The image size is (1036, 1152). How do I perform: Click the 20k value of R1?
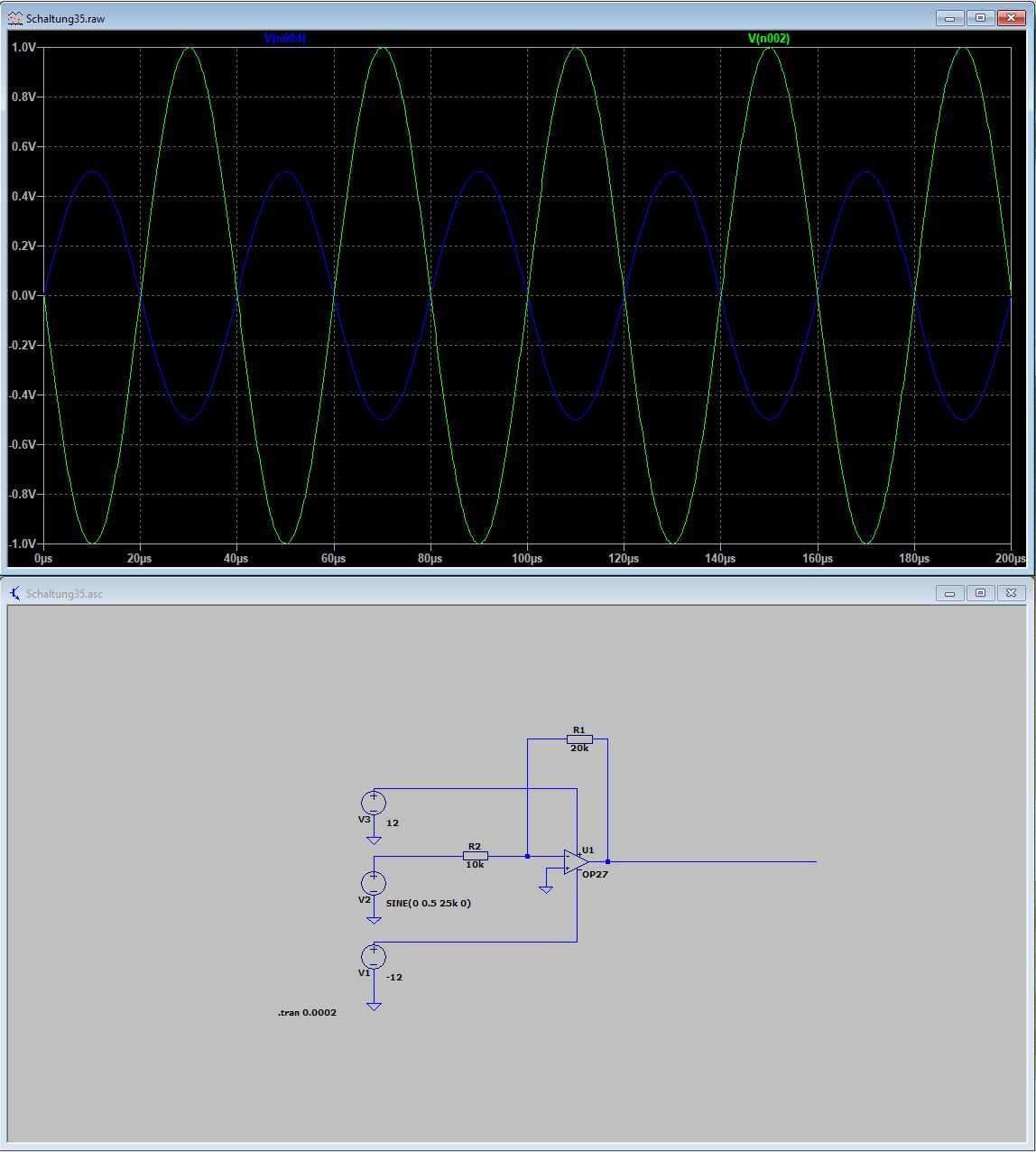pos(579,748)
